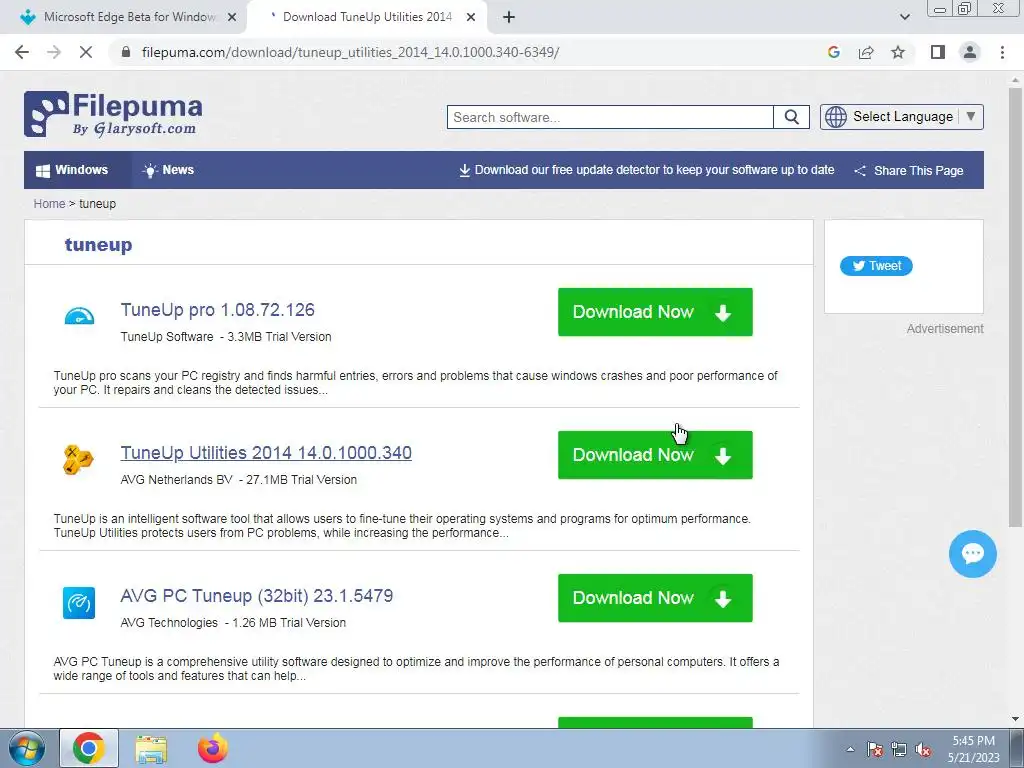Close the Download TuneUp Utilities tab

point(471,18)
